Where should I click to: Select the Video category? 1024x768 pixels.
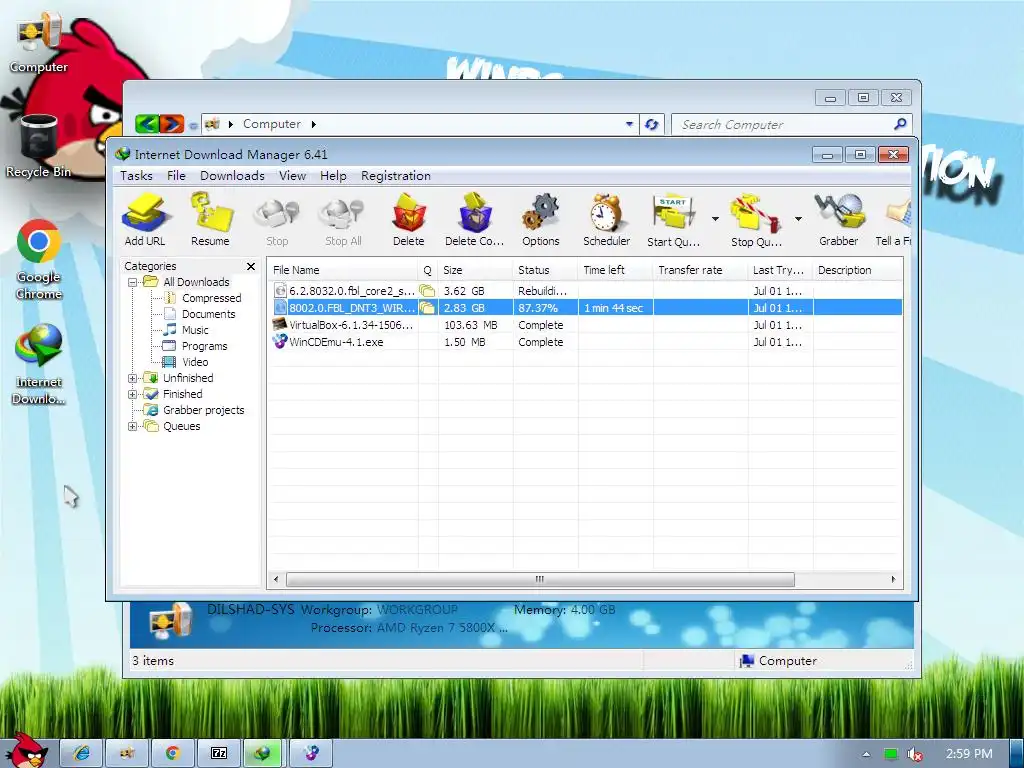pos(195,362)
